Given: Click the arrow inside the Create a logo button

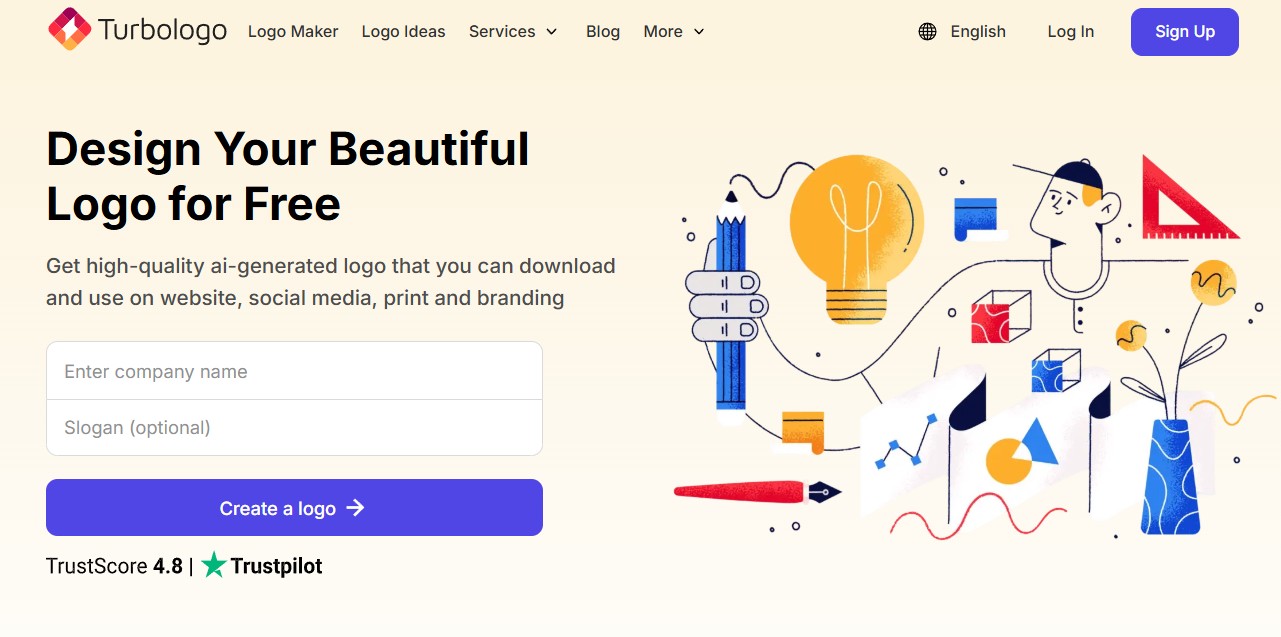Looking at the screenshot, I should (x=355, y=508).
